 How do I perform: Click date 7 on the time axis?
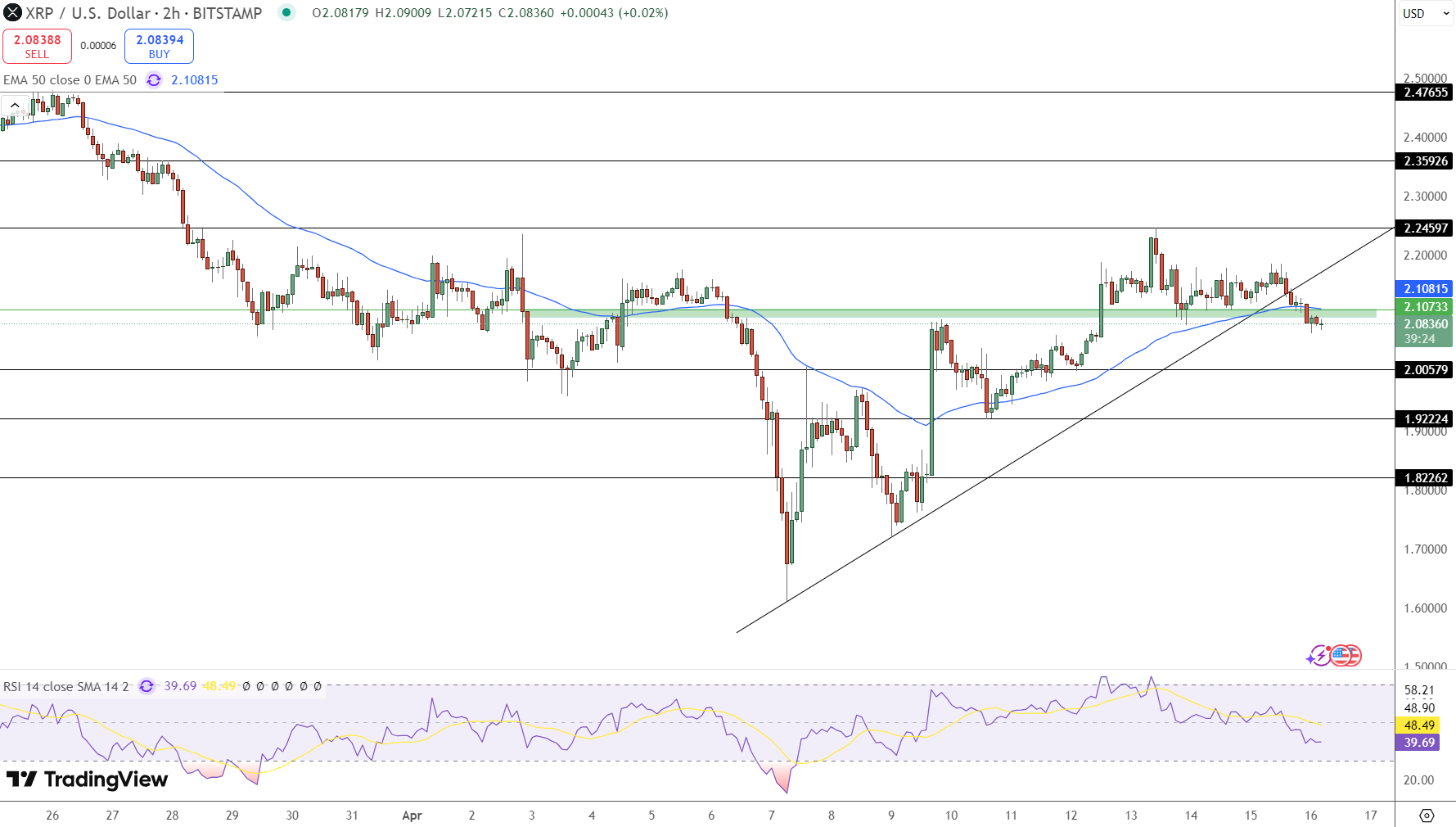point(771,816)
